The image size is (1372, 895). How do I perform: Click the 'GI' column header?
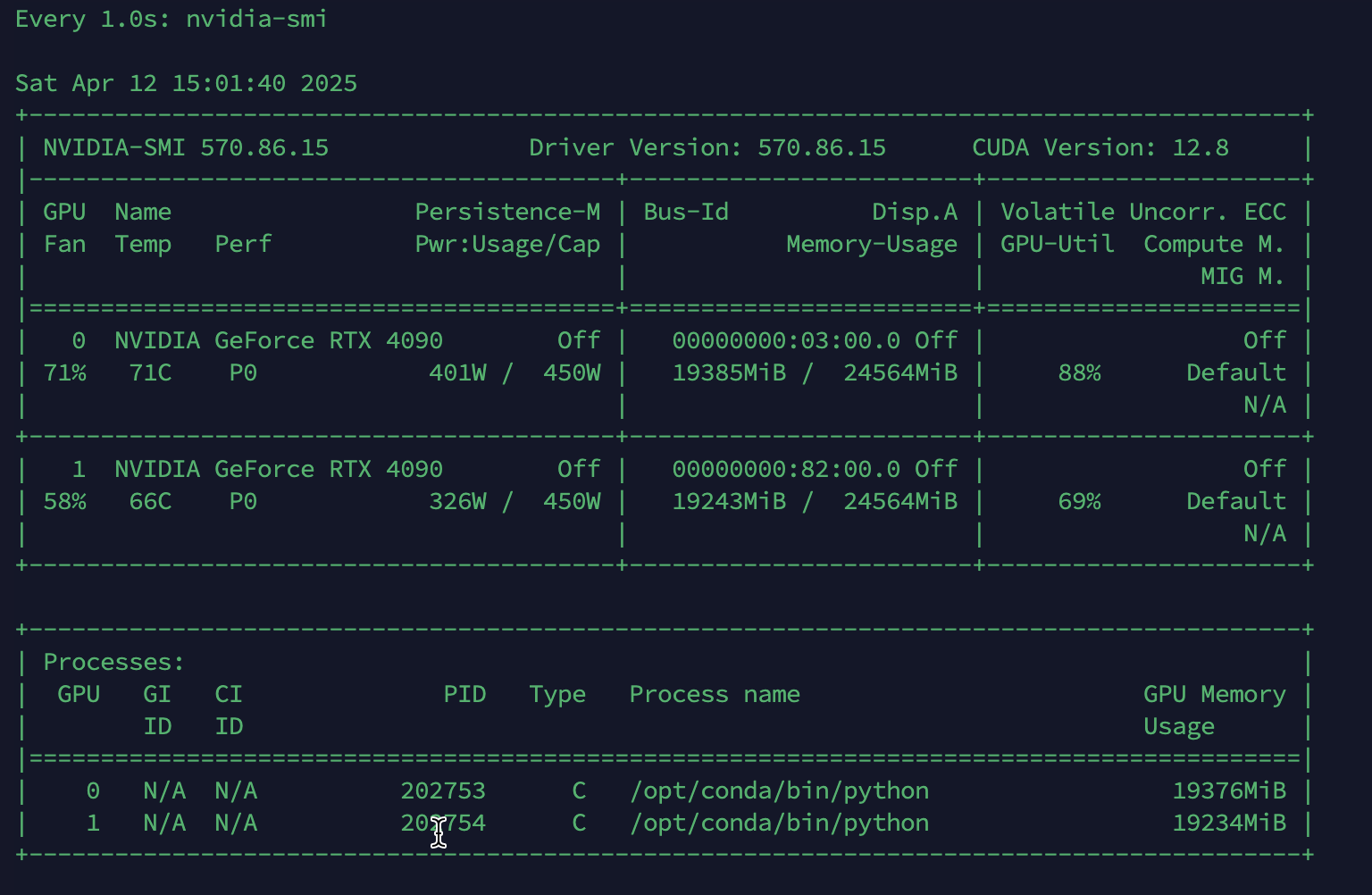pos(157,694)
